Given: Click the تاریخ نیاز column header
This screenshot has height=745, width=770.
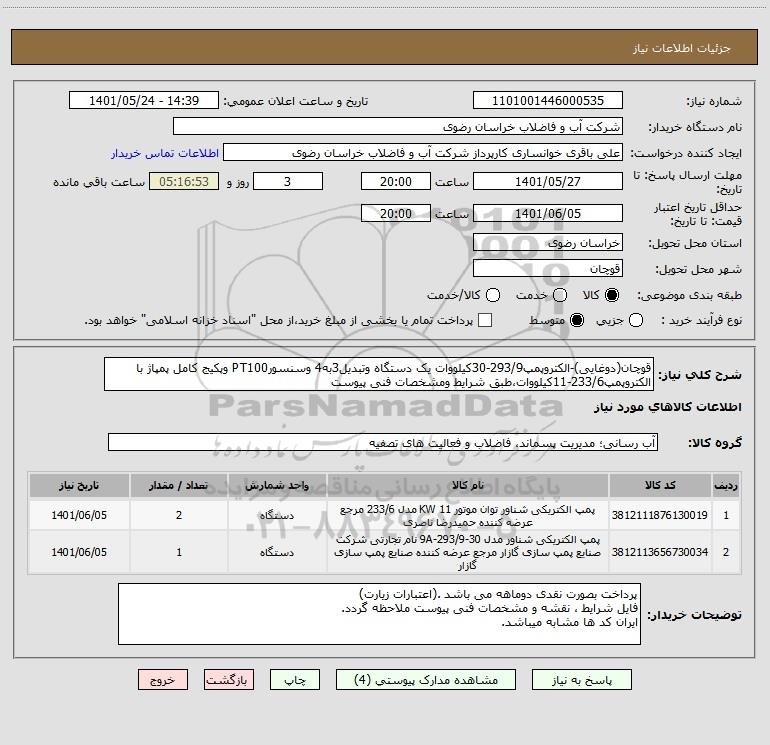Looking at the screenshot, I should click(x=79, y=485).
